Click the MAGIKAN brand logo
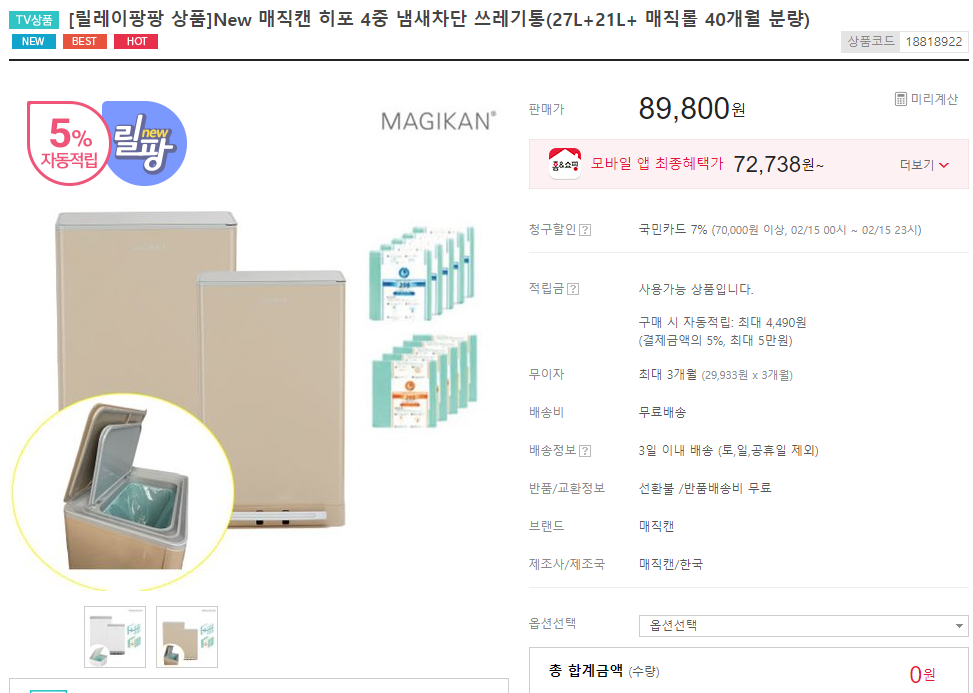Image resolution: width=973 pixels, height=693 pixels. (x=439, y=121)
